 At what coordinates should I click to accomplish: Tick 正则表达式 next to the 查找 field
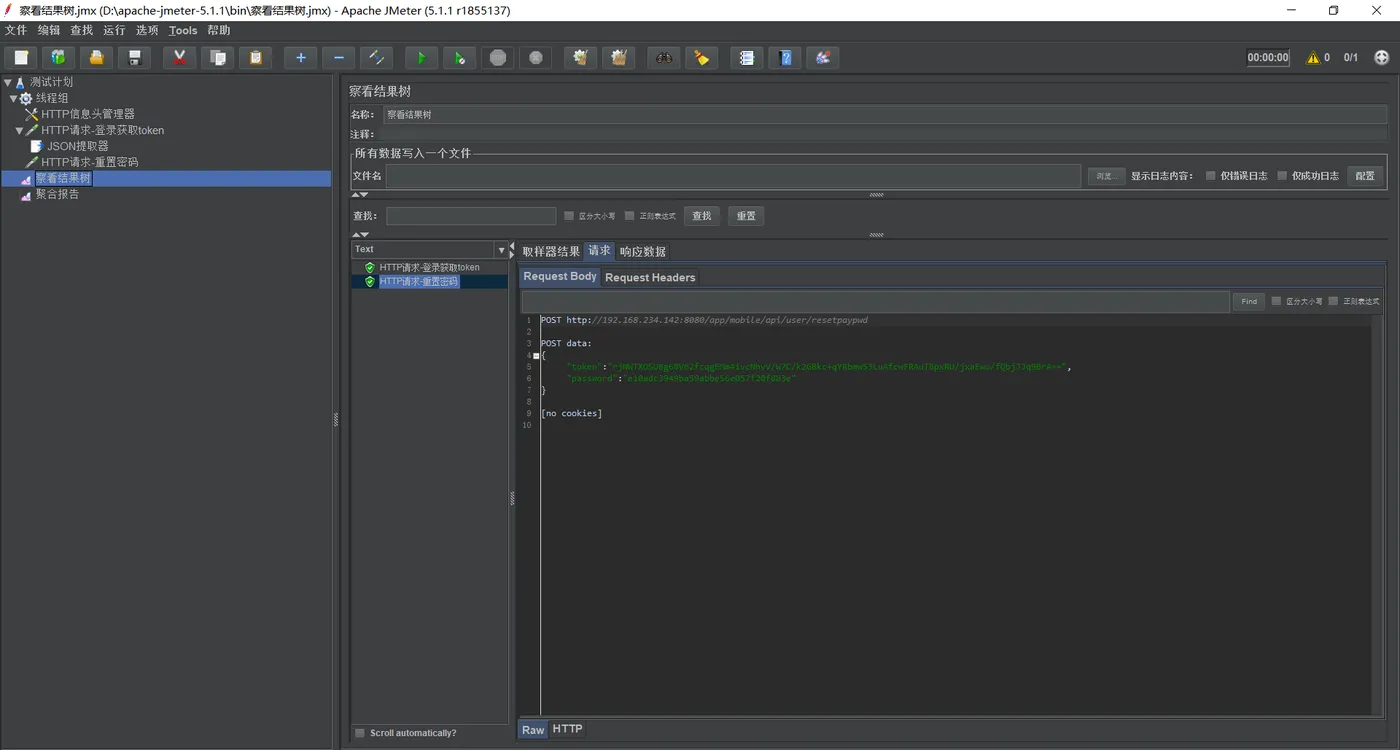click(629, 215)
